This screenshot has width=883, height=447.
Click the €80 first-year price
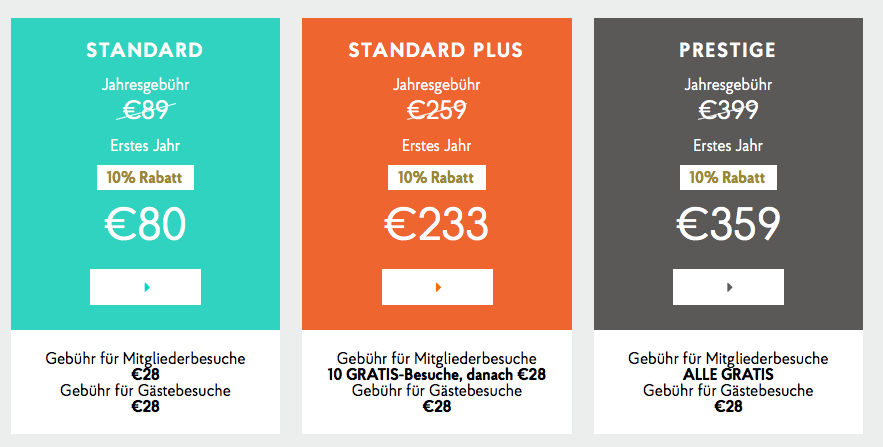[145, 224]
